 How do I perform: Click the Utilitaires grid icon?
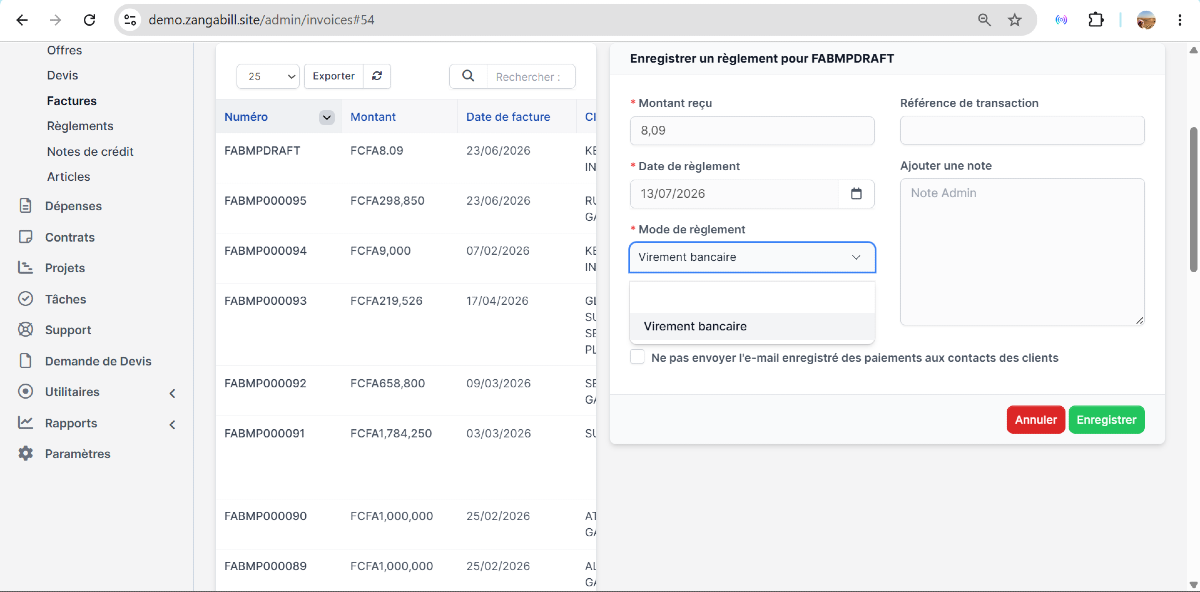[x=26, y=392]
